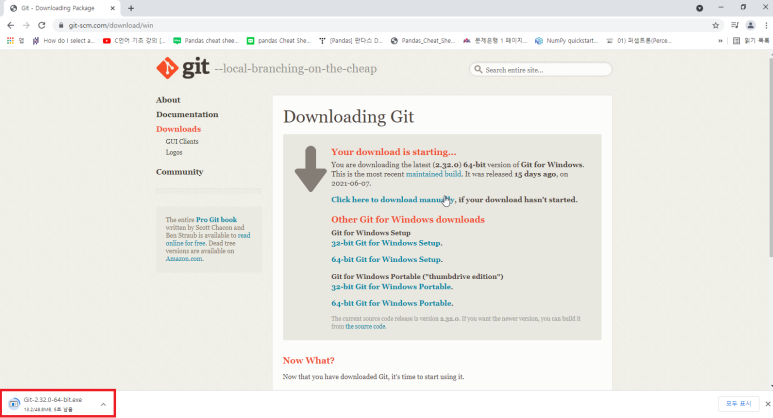The image size is (773, 418).
Task: Follow 'read online for free' link
Action: pyautogui.click(x=208, y=239)
